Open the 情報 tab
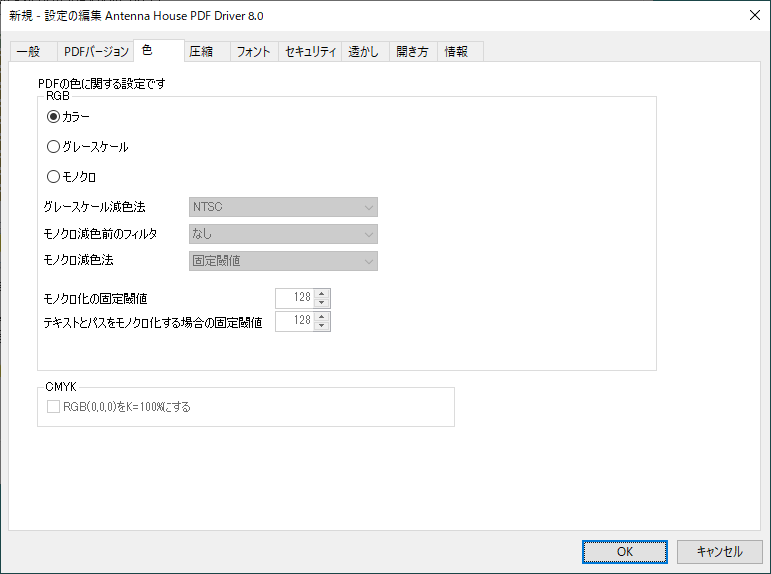 click(x=460, y=52)
